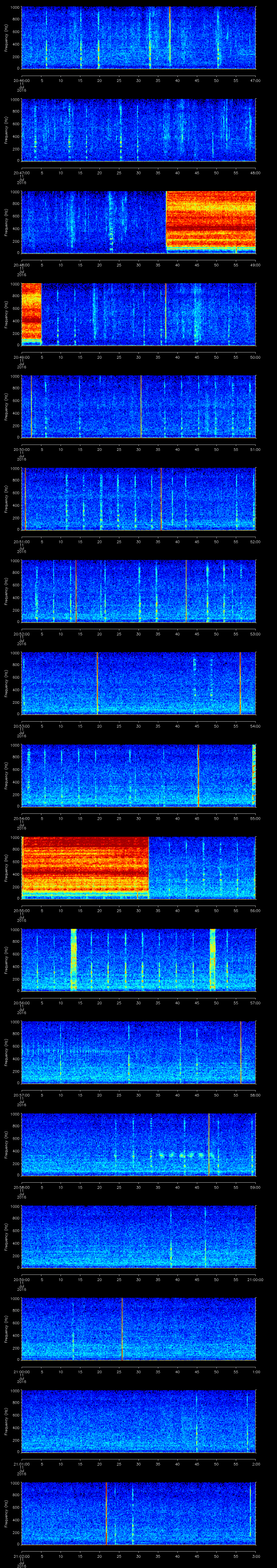Click the red noise block in the 20:55 spectrogram

pyautogui.click(x=85, y=866)
